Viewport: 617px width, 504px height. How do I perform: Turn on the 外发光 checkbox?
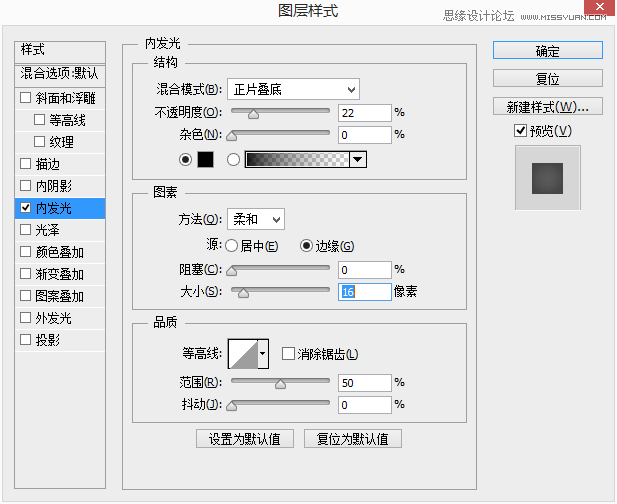[x=26, y=318]
